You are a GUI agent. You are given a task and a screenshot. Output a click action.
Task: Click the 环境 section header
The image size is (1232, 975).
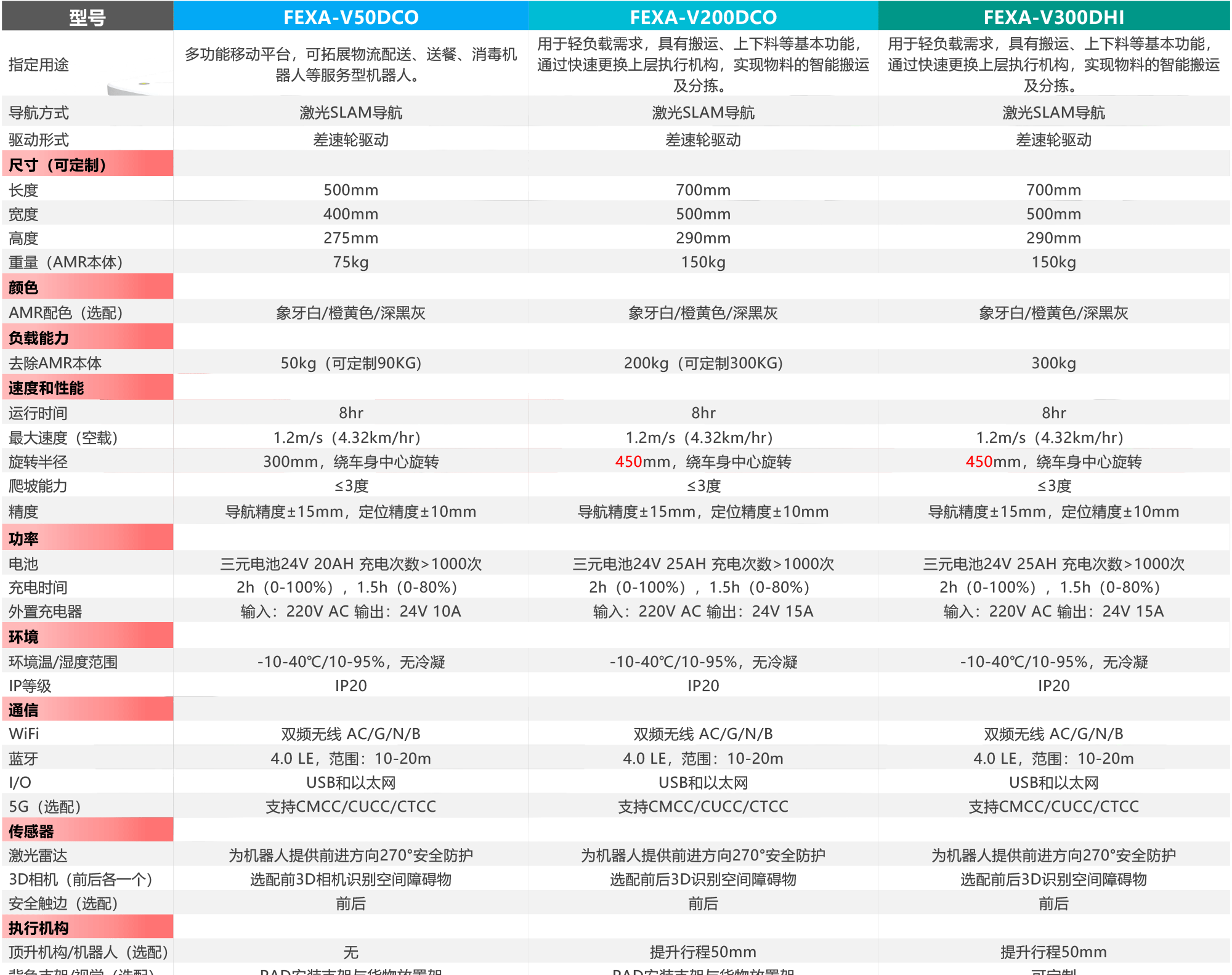tap(23, 636)
